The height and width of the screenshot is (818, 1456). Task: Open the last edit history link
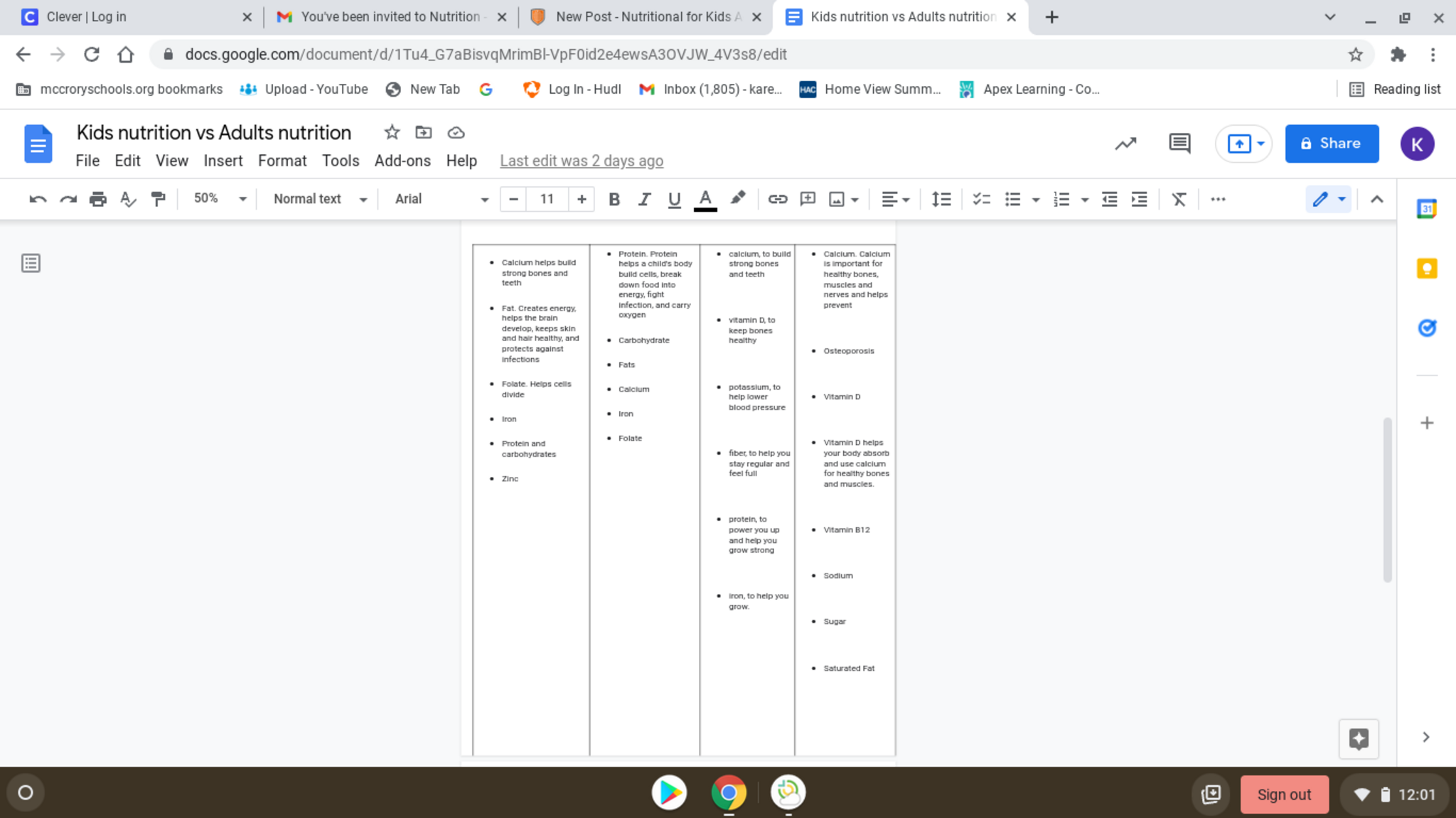[581, 161]
